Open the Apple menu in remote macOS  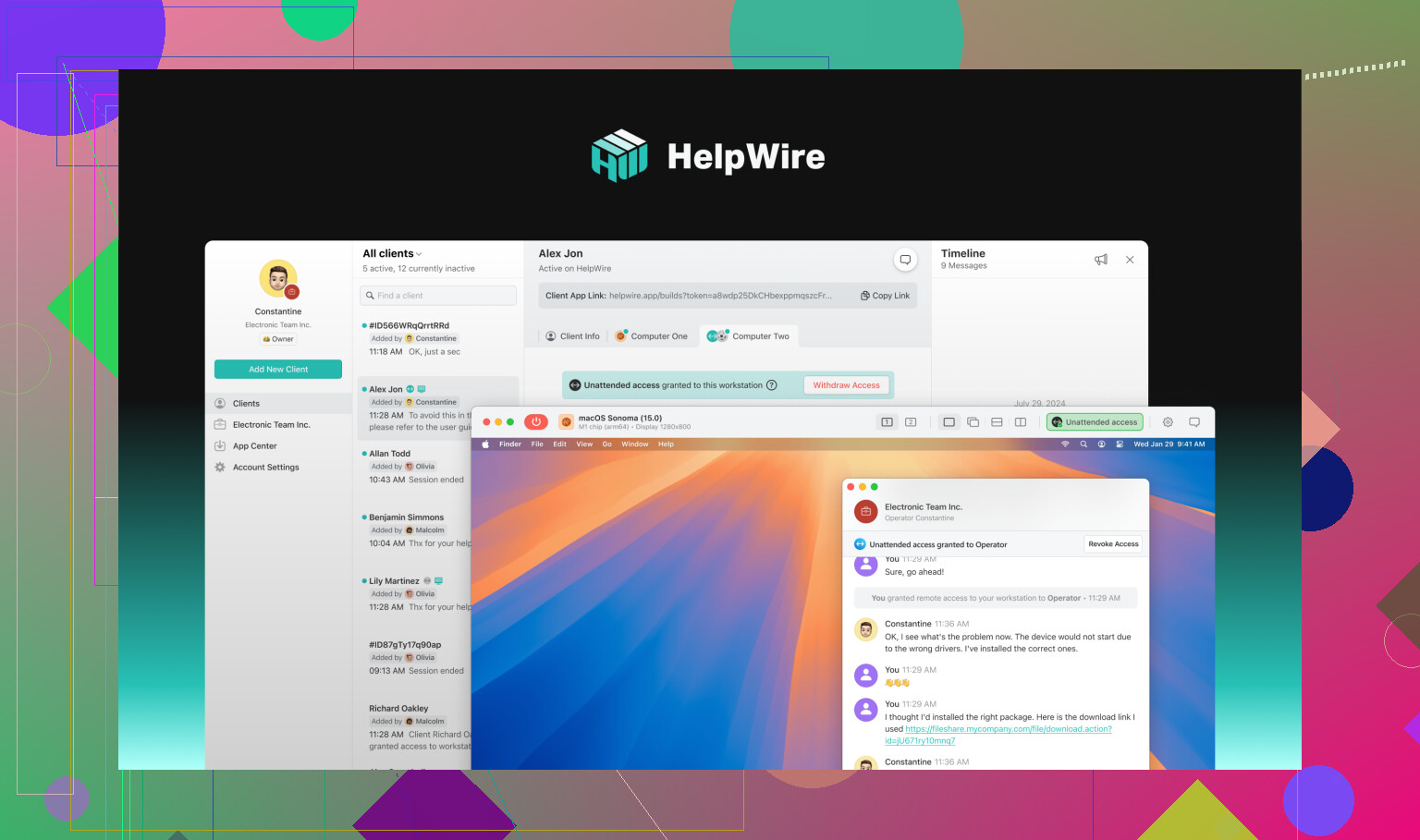(x=485, y=444)
